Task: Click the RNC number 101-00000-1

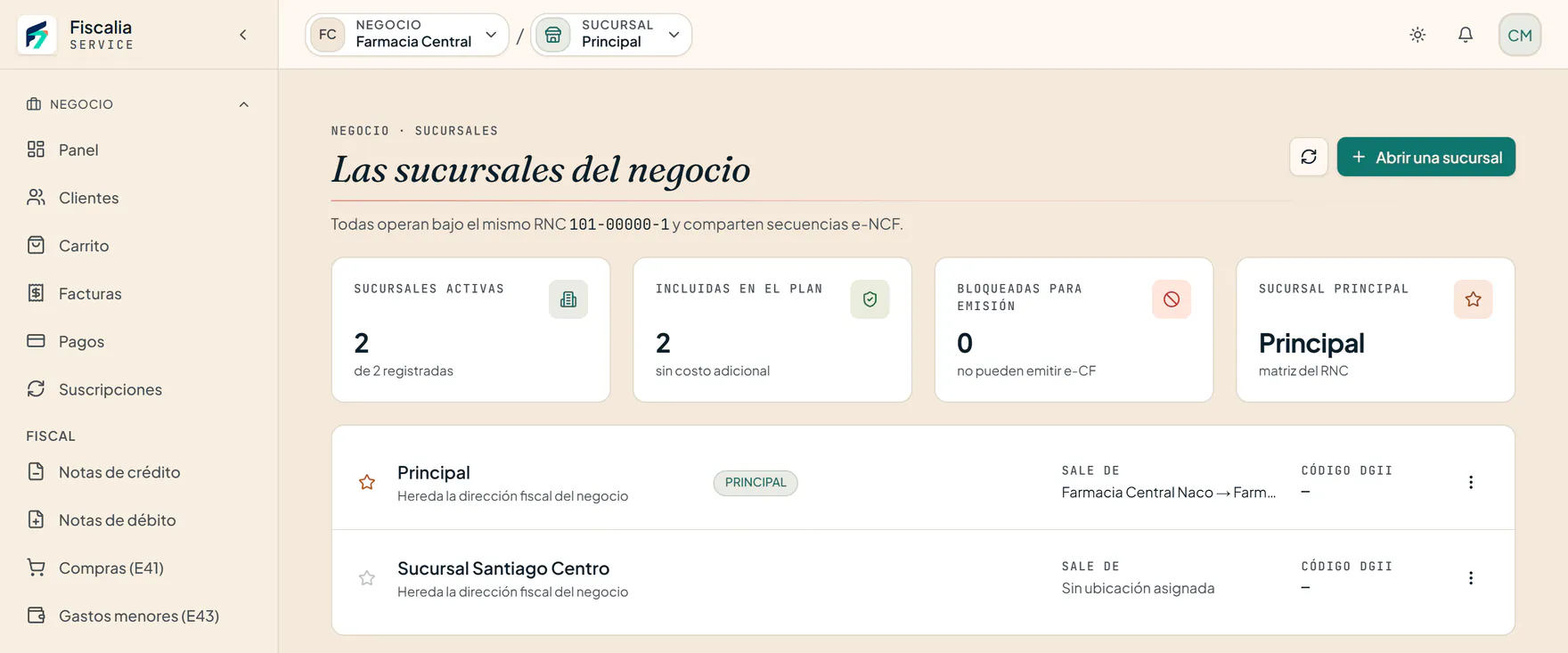Action: click(619, 224)
